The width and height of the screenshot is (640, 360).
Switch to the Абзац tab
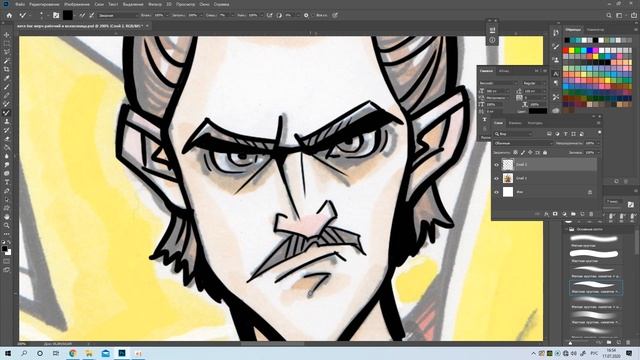pos(504,71)
